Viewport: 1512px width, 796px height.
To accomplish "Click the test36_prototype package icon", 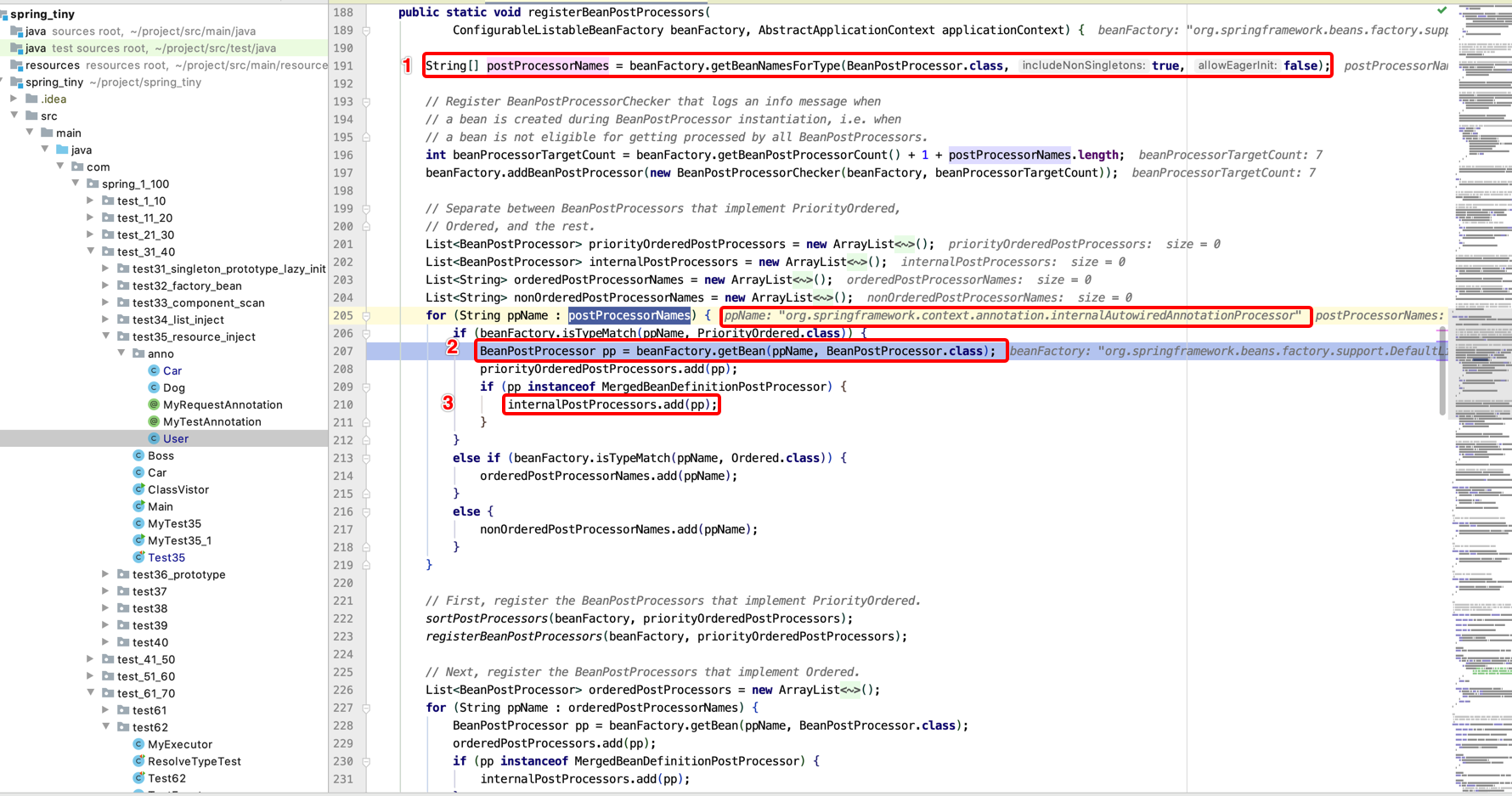I will 123,574.
